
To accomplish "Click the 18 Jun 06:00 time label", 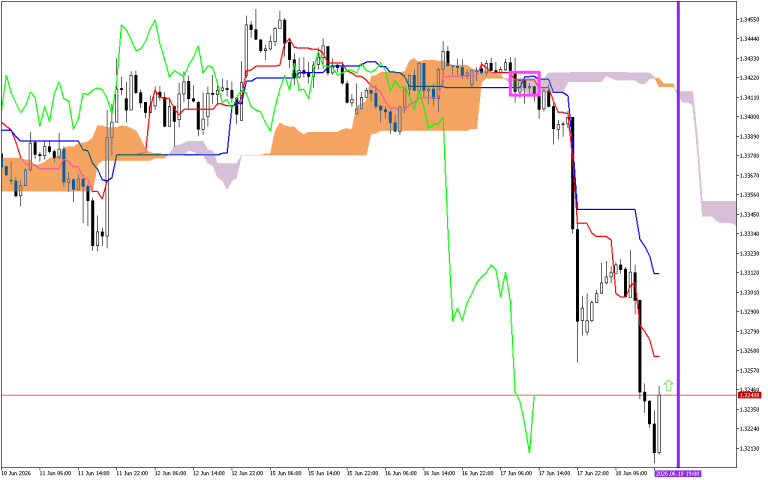I will click(x=632, y=473).
